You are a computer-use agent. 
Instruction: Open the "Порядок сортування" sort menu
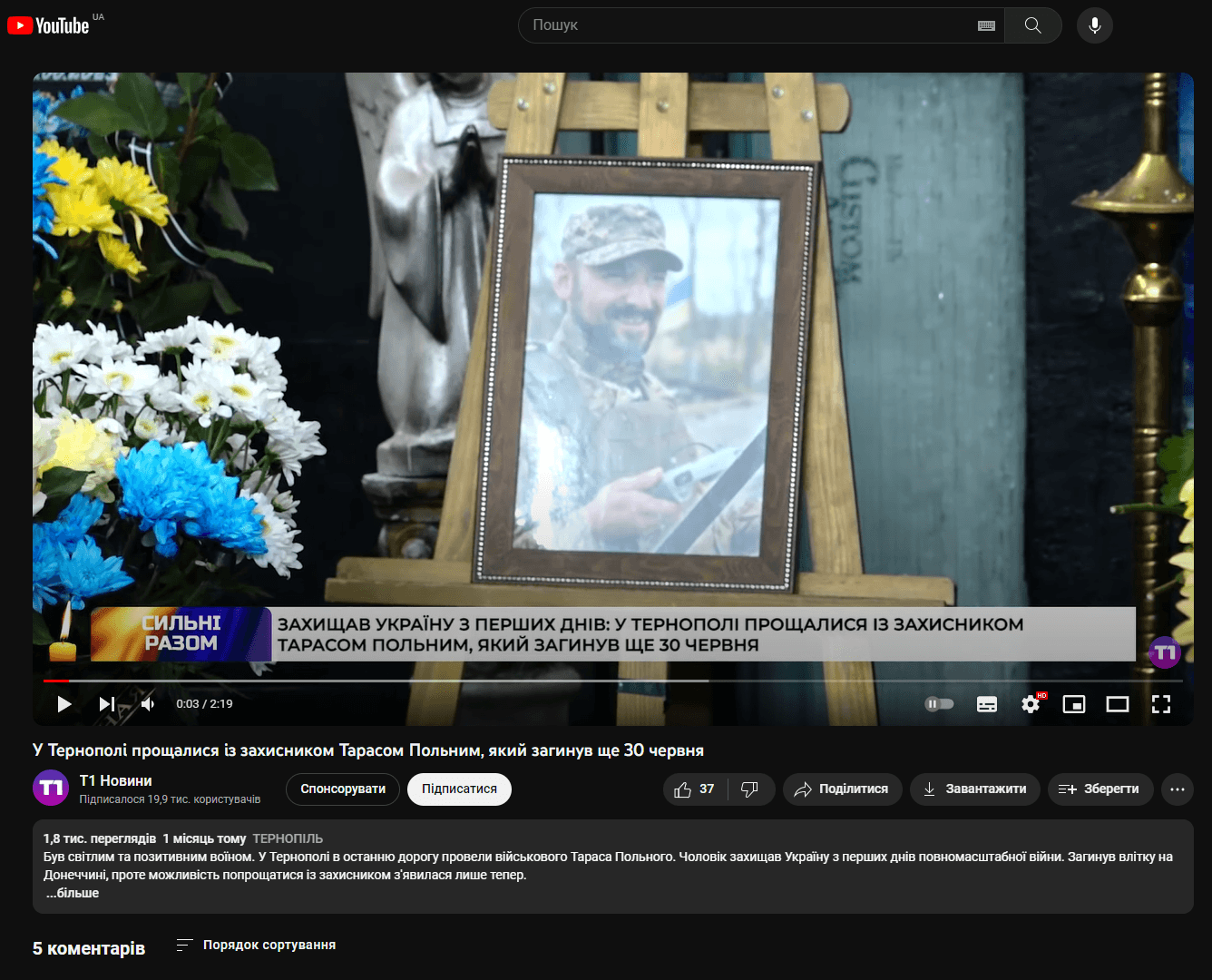(x=257, y=945)
